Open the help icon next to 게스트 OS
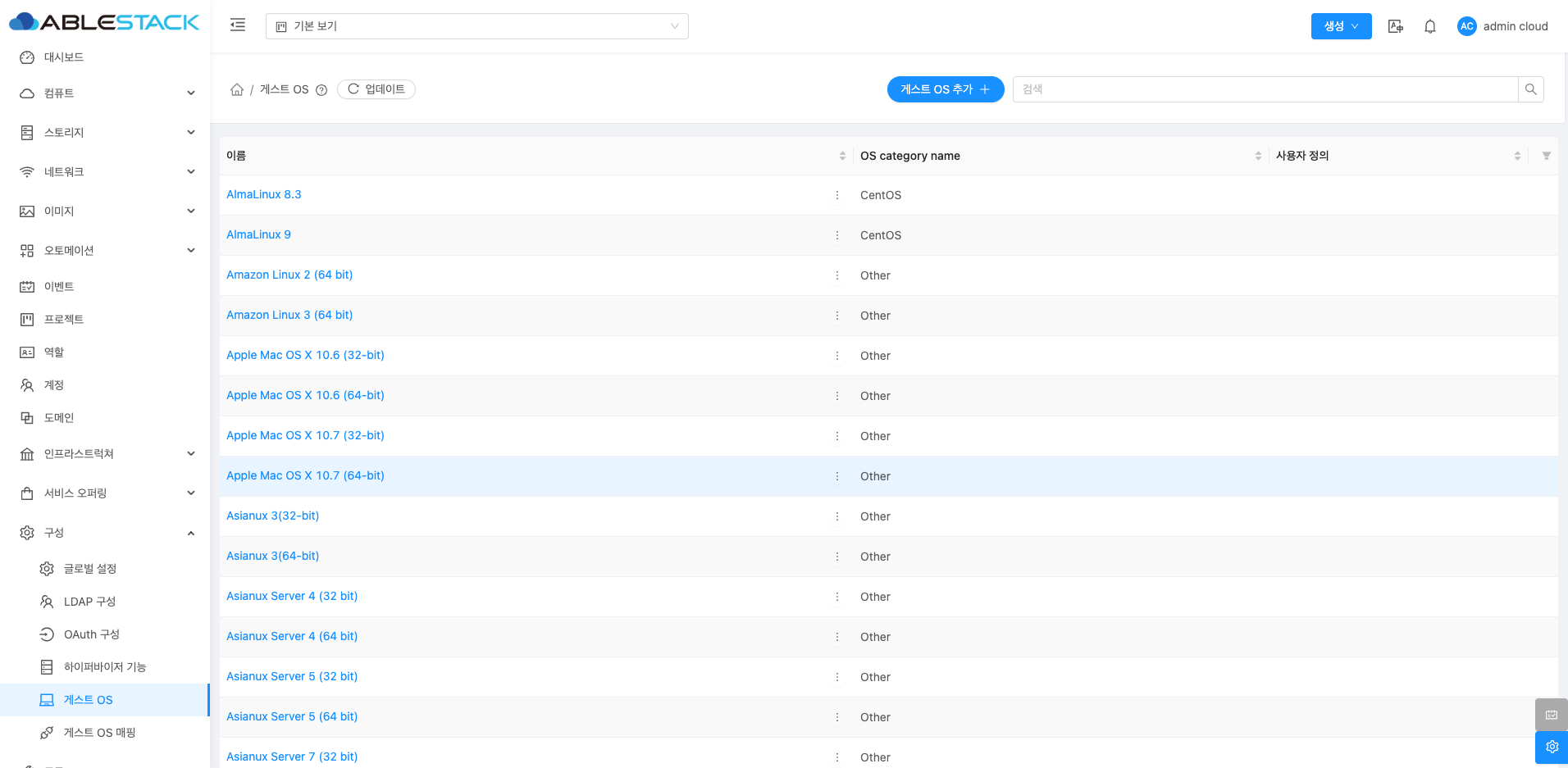The image size is (1568, 768). [x=321, y=90]
